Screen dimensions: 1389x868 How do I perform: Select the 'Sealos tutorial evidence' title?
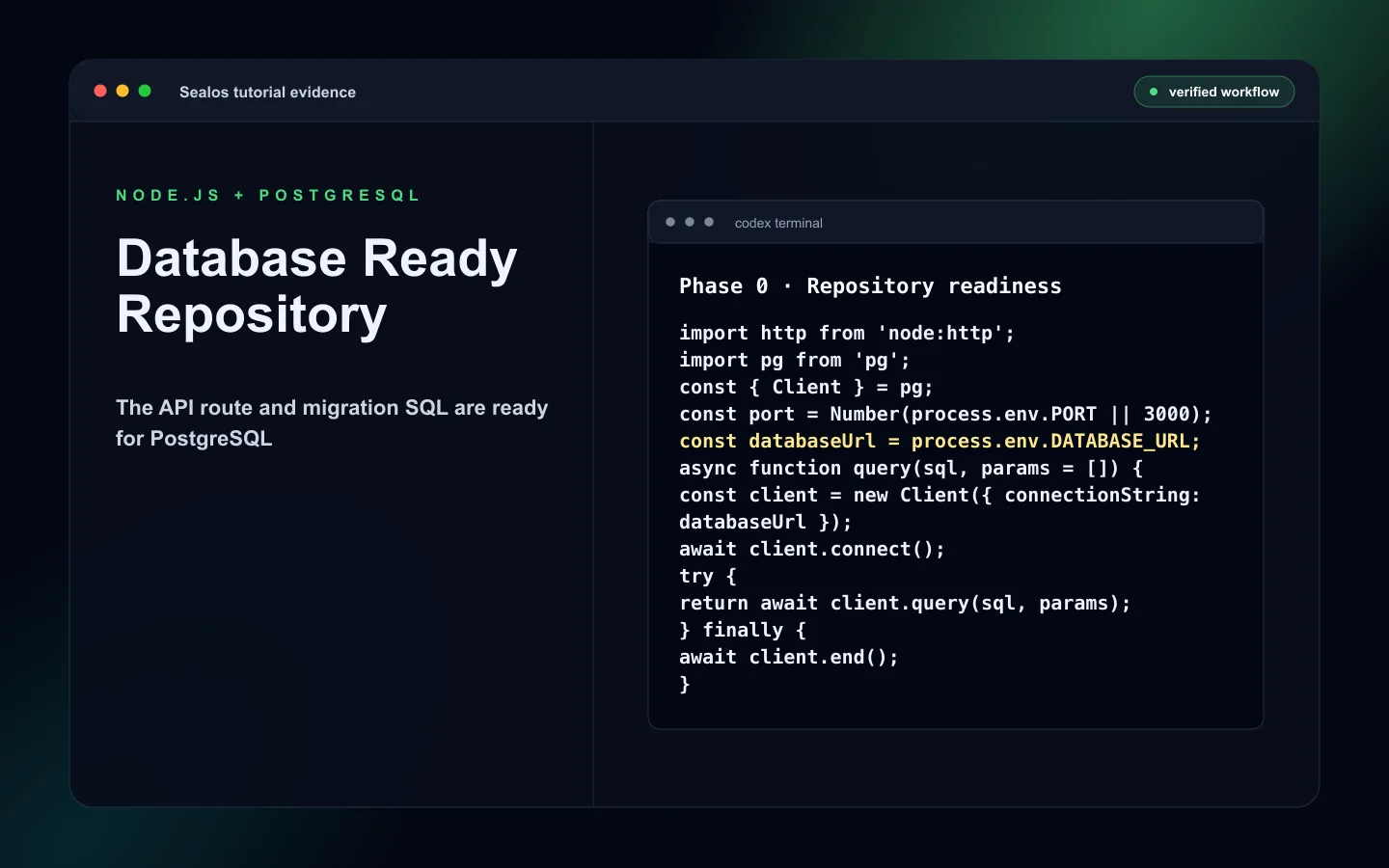tap(267, 92)
